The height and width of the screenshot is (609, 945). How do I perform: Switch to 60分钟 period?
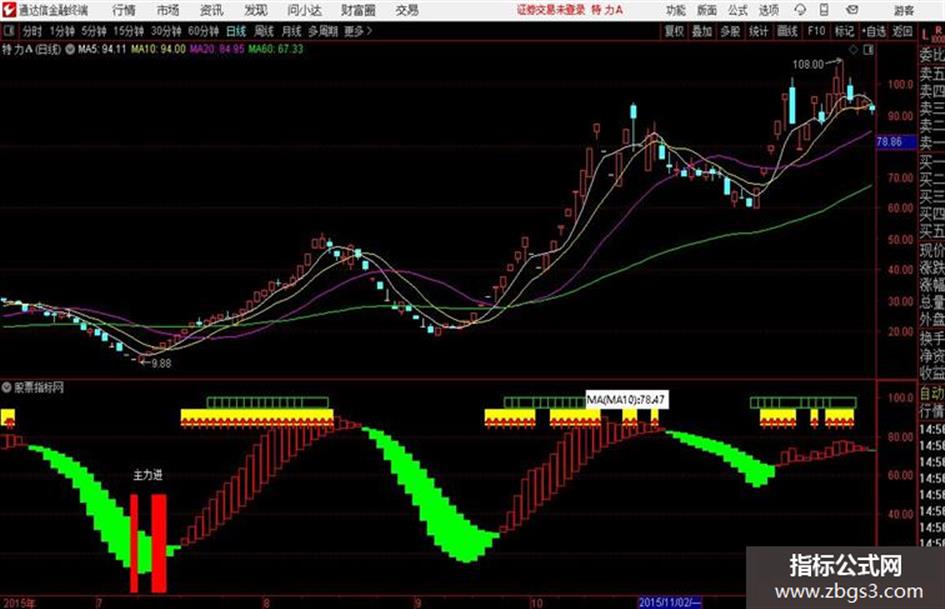(x=203, y=31)
